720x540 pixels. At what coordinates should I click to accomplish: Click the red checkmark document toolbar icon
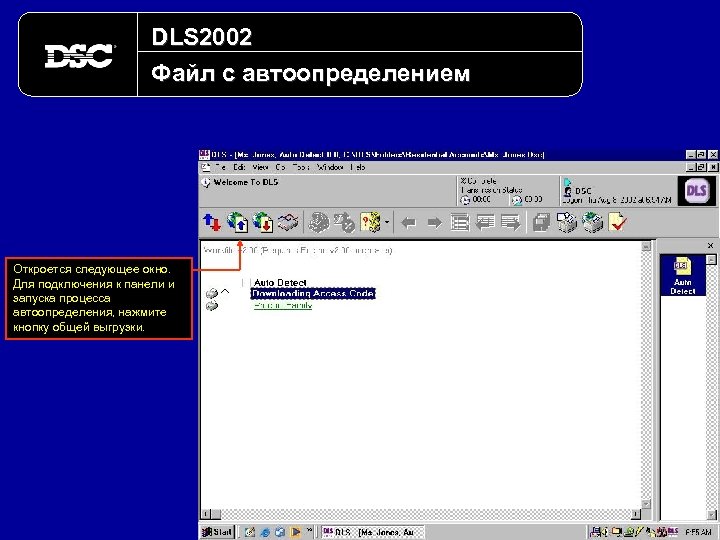coord(617,222)
